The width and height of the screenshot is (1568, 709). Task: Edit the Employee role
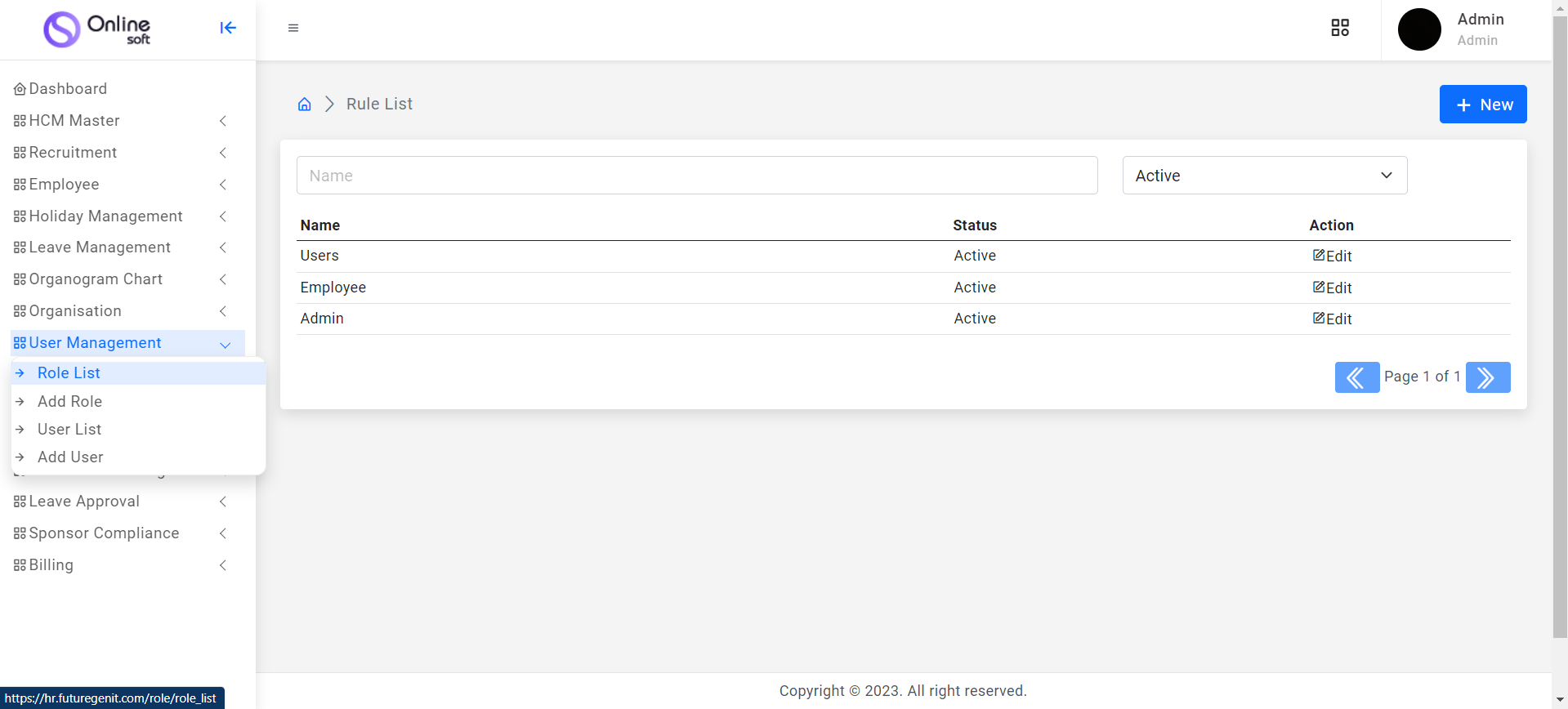(1332, 288)
